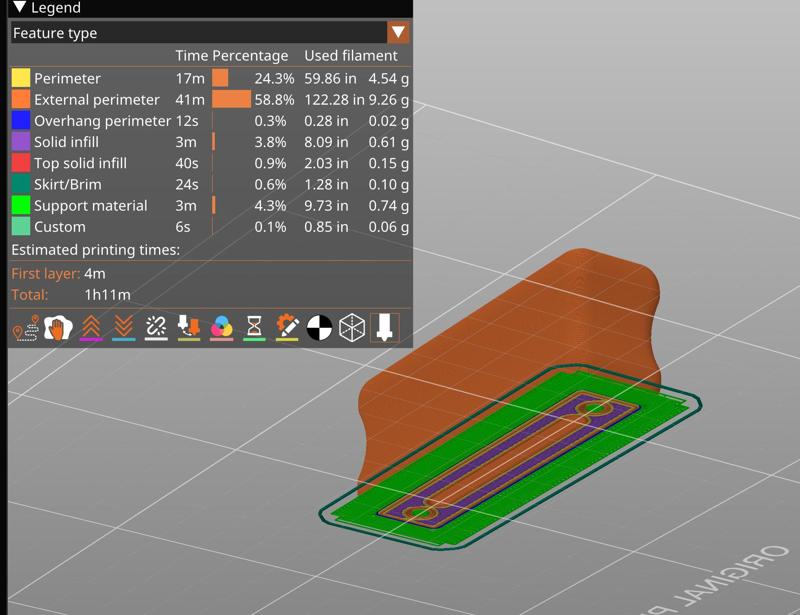Click the Skirt/Brim label
Viewport: 800px width, 615px height.
coord(67,185)
